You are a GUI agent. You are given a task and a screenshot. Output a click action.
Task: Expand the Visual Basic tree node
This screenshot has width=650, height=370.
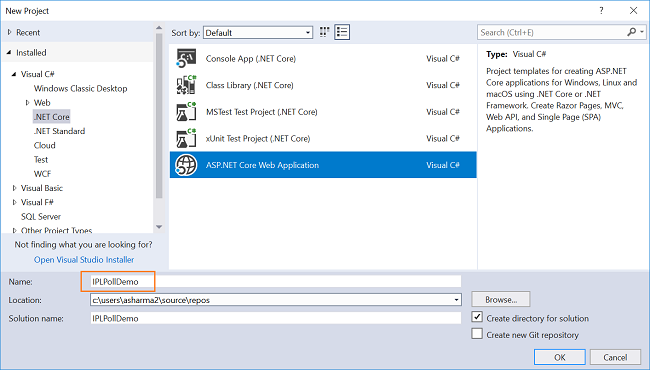tap(15, 188)
